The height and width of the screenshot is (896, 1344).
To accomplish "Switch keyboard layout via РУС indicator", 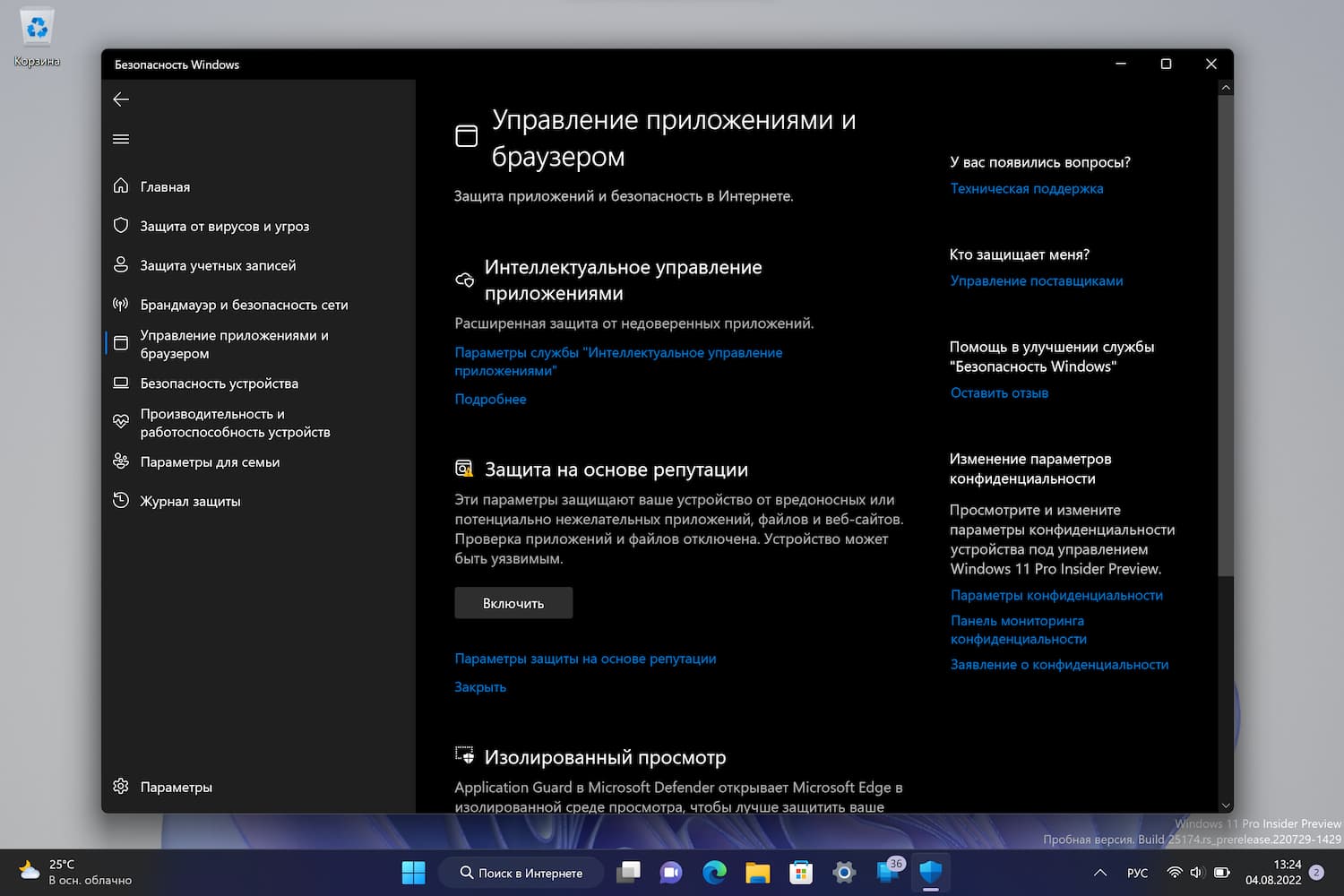I will (1137, 872).
